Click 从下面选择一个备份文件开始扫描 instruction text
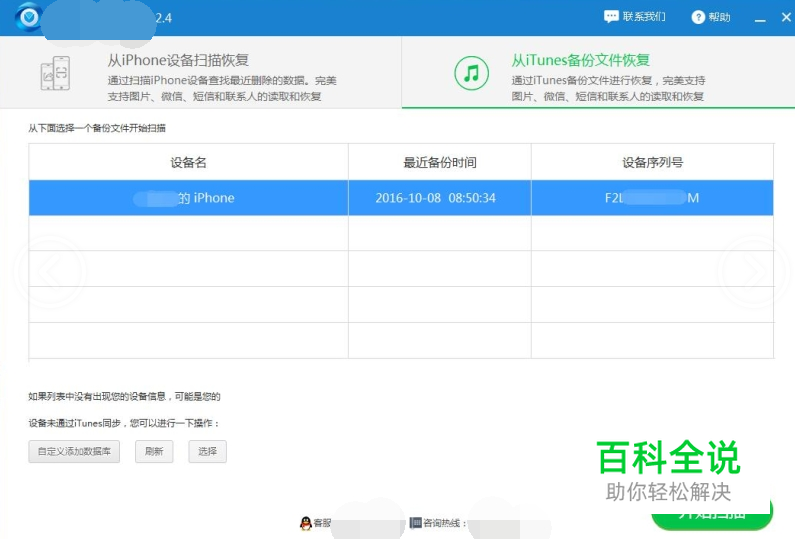The width and height of the screenshot is (795, 539). (x=97, y=128)
